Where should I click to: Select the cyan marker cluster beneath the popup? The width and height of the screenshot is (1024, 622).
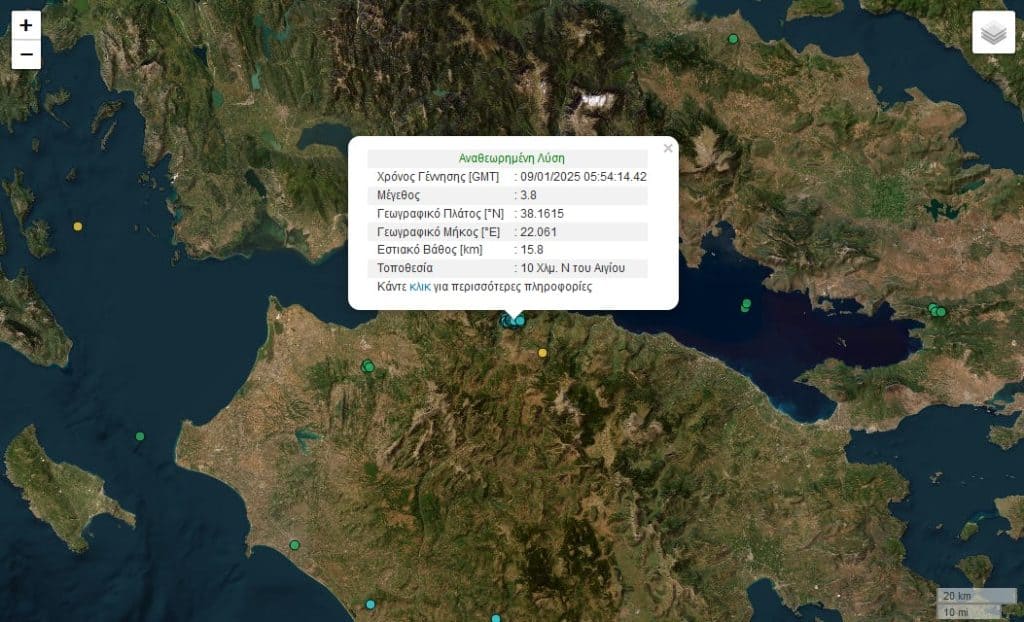513,320
